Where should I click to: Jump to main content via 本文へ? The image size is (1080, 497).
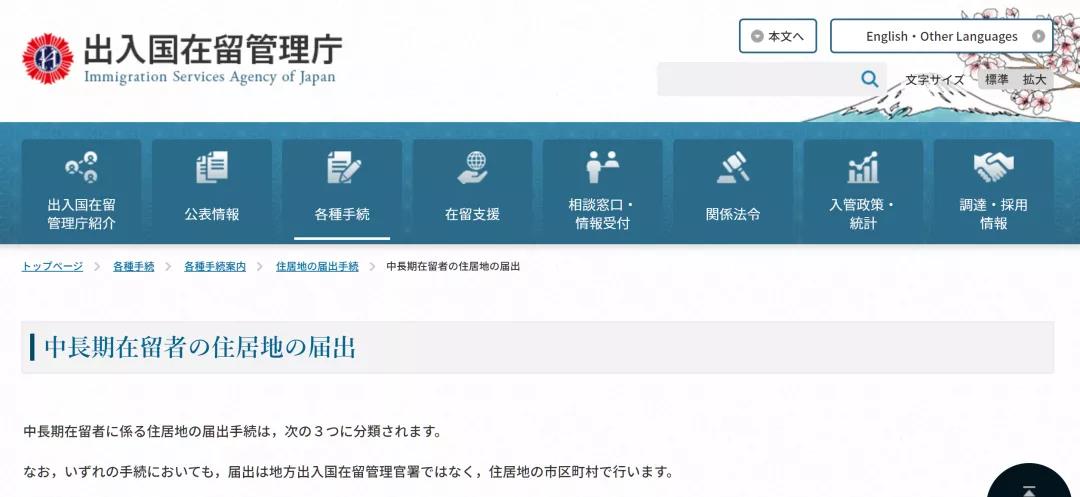point(778,36)
